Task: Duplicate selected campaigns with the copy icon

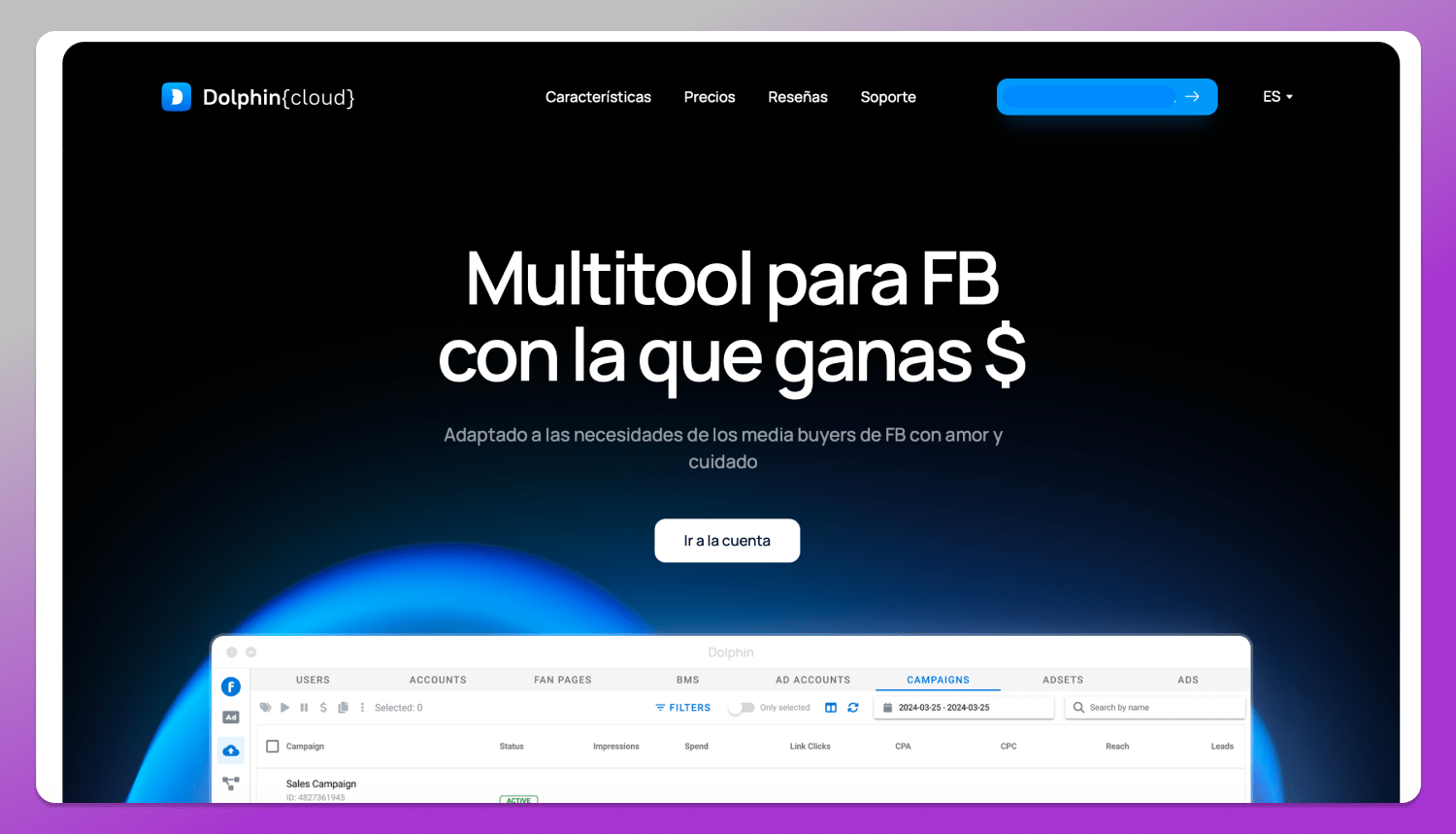Action: 343,708
